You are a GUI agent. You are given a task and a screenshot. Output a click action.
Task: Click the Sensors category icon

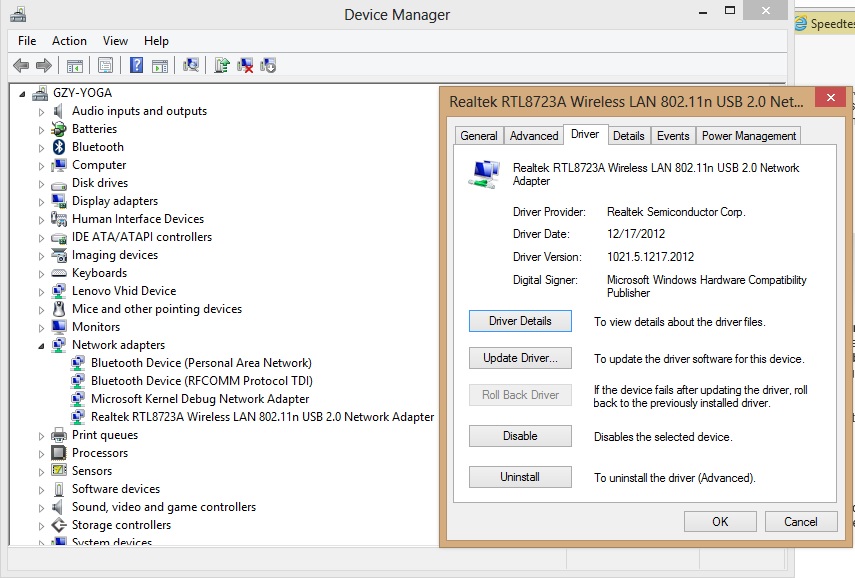coord(59,470)
